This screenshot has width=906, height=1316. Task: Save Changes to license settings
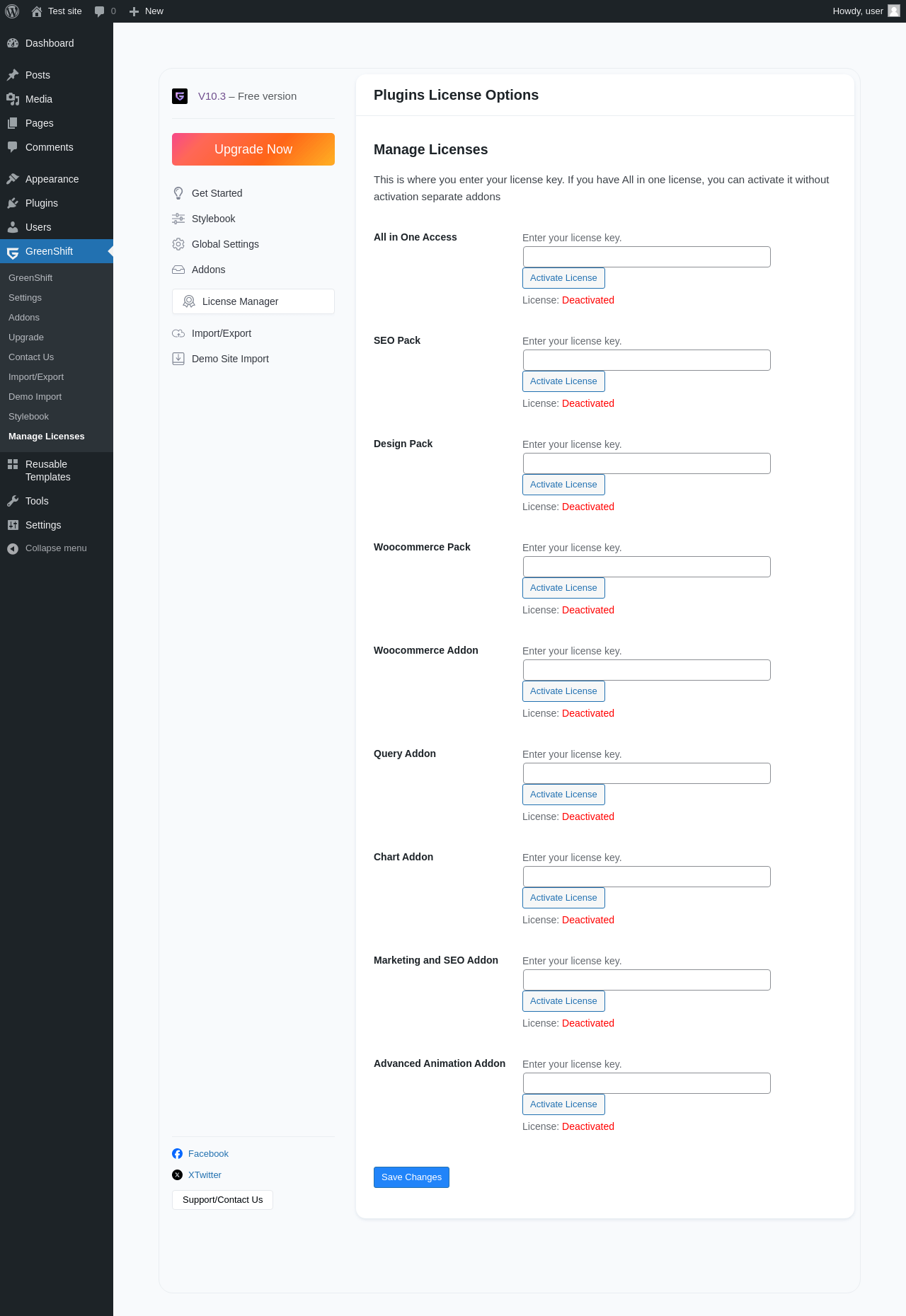click(x=411, y=1177)
